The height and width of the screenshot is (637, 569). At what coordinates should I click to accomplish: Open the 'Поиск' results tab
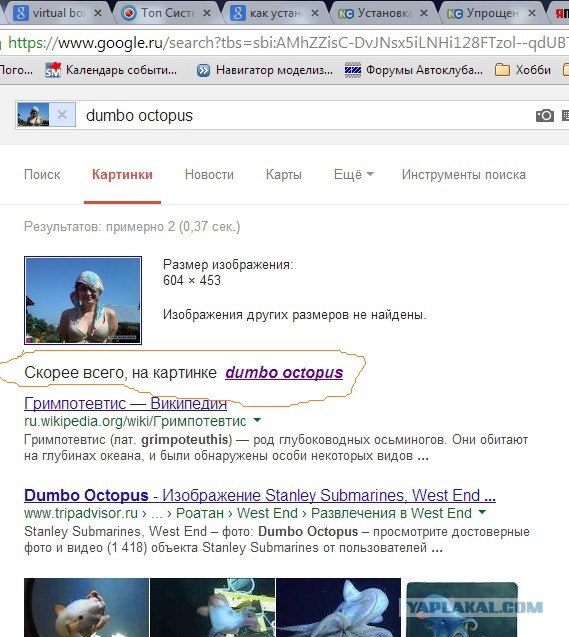tap(42, 175)
